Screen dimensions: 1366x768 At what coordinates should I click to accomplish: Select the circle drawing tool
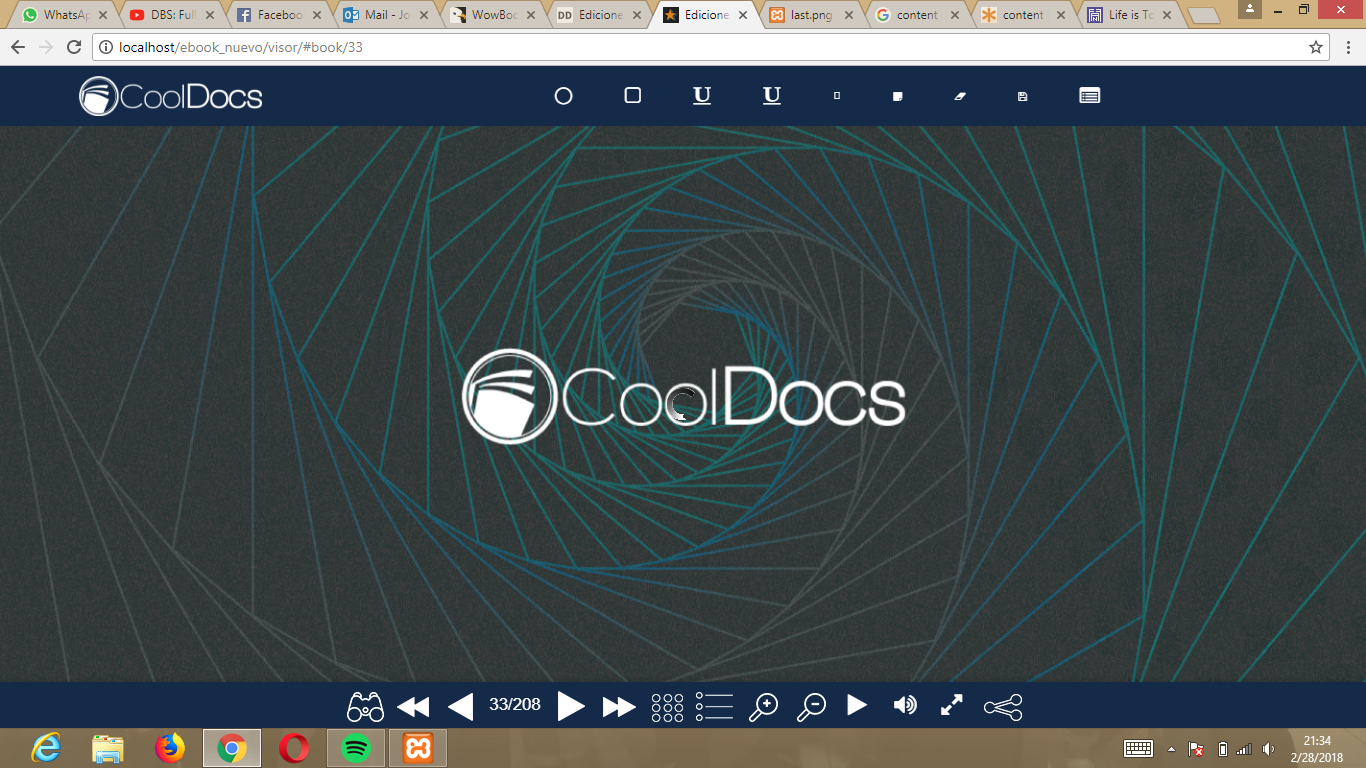(563, 96)
